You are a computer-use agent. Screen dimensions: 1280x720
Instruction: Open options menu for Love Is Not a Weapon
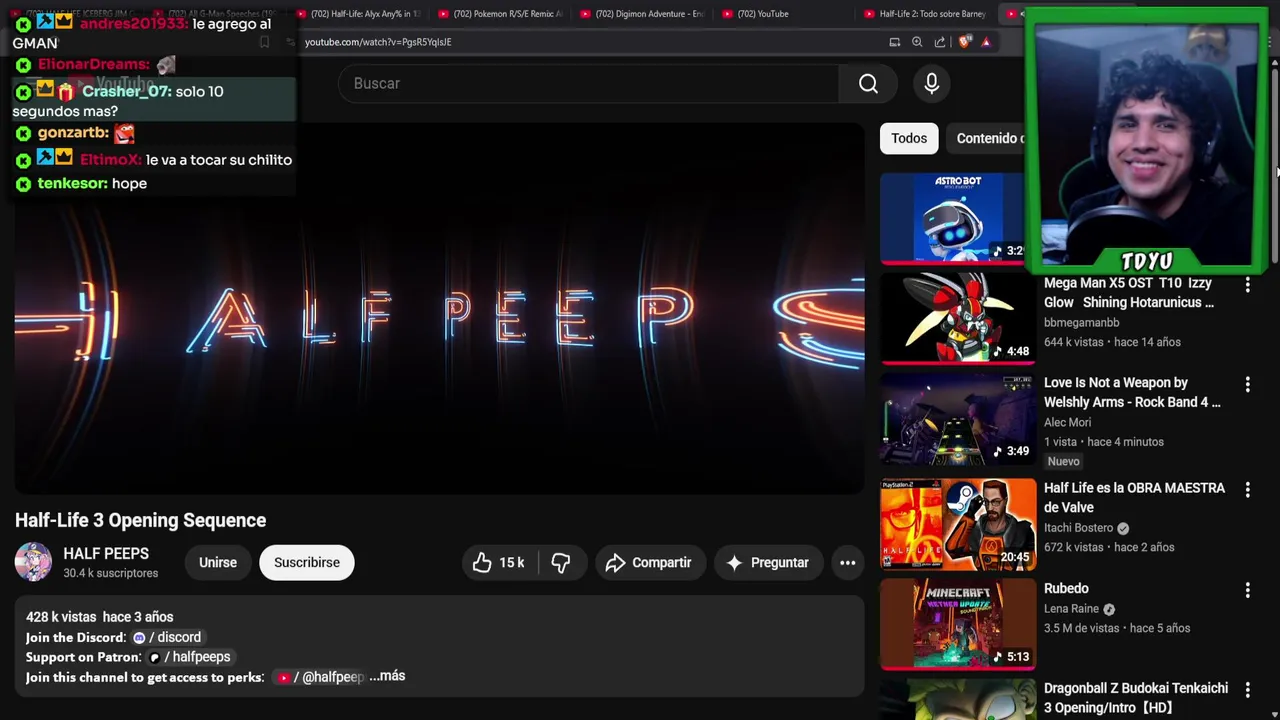1247,384
